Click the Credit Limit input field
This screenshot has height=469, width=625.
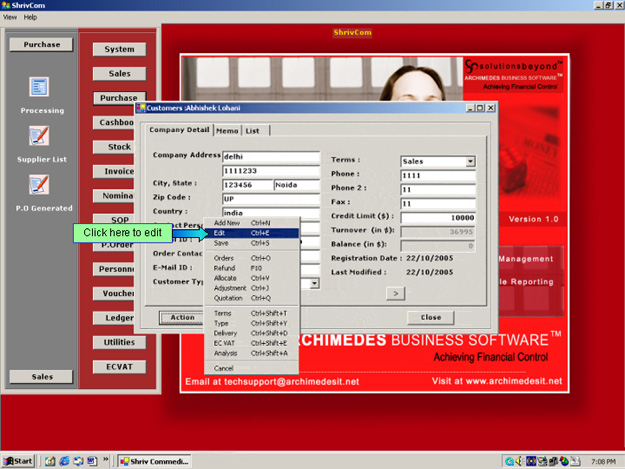click(437, 217)
